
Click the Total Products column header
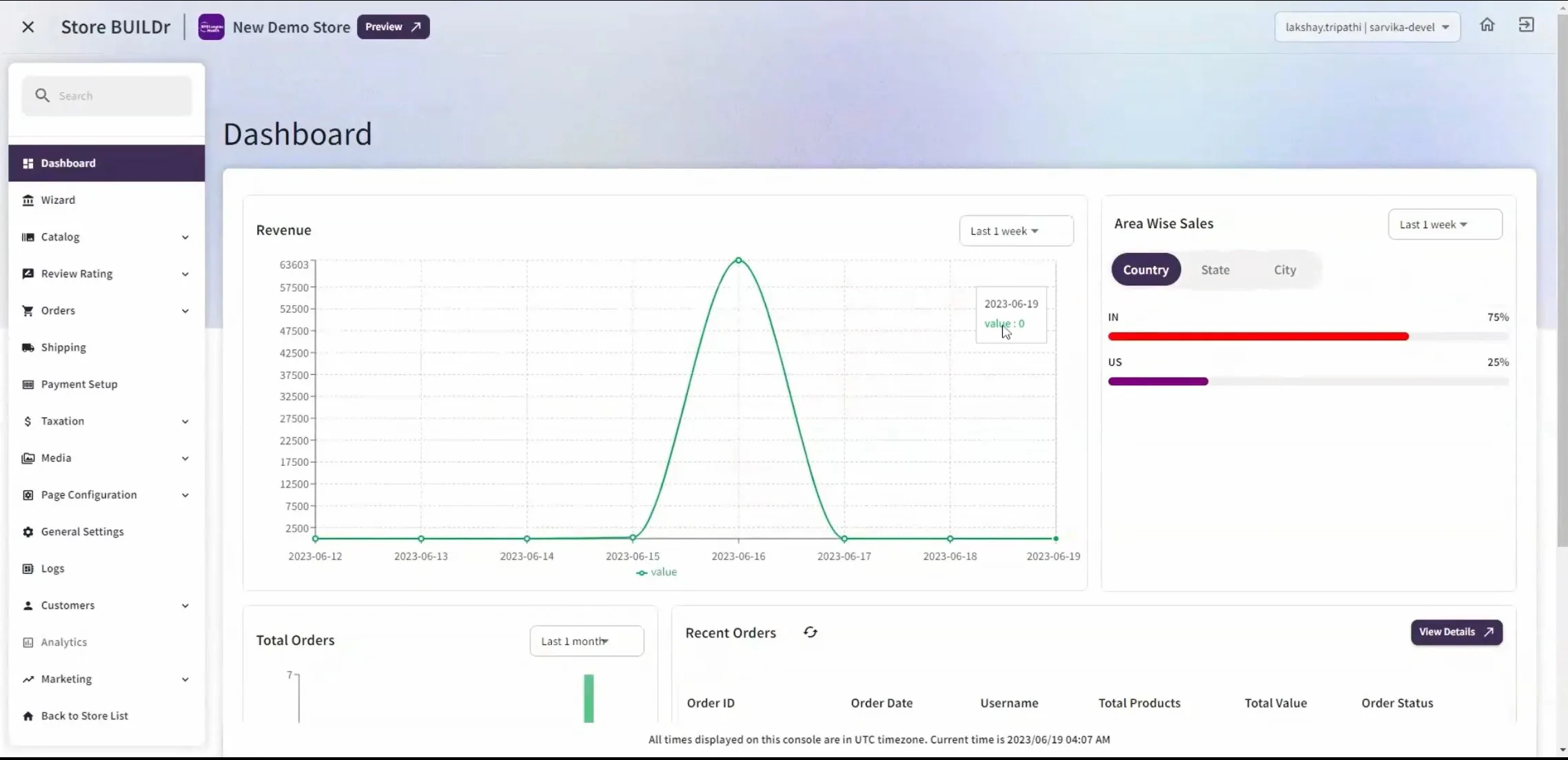point(1139,703)
